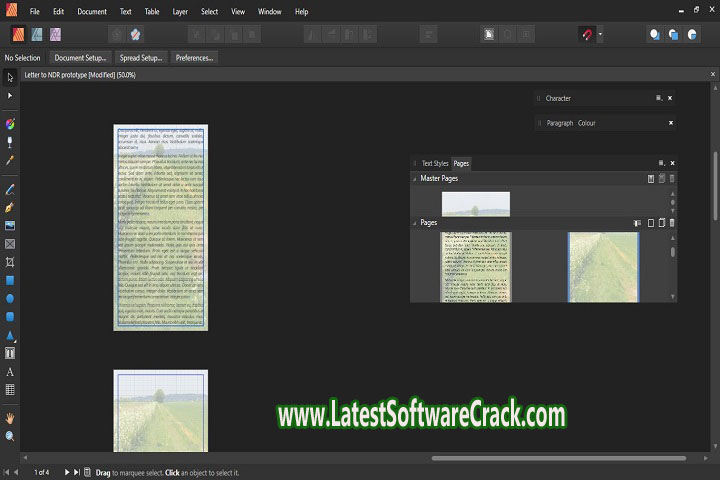Open the Table menu
Image resolution: width=720 pixels, height=480 pixels.
(152, 11)
